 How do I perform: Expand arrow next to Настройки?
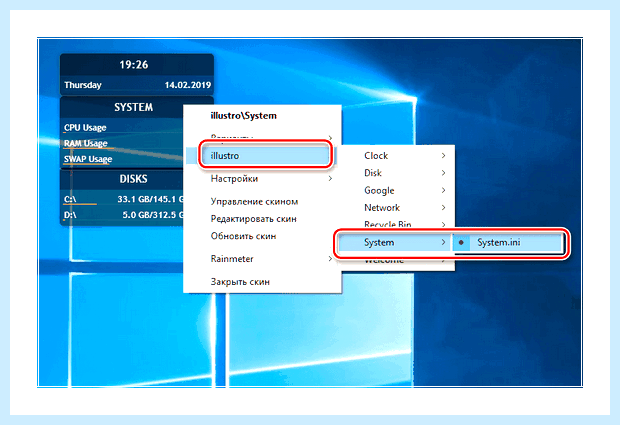(x=330, y=179)
